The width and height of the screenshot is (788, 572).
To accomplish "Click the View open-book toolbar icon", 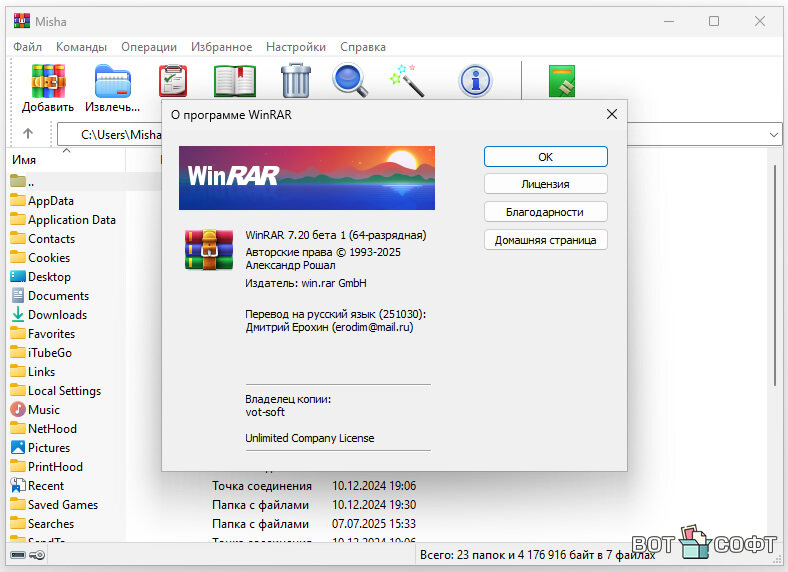I will point(235,81).
